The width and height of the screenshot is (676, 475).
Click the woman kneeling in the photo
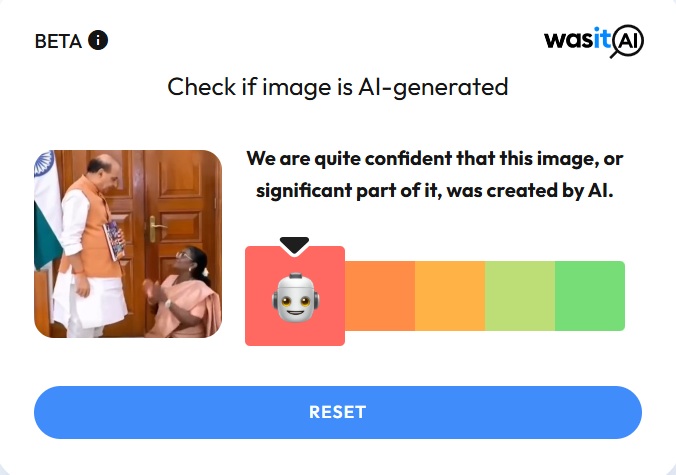184,293
